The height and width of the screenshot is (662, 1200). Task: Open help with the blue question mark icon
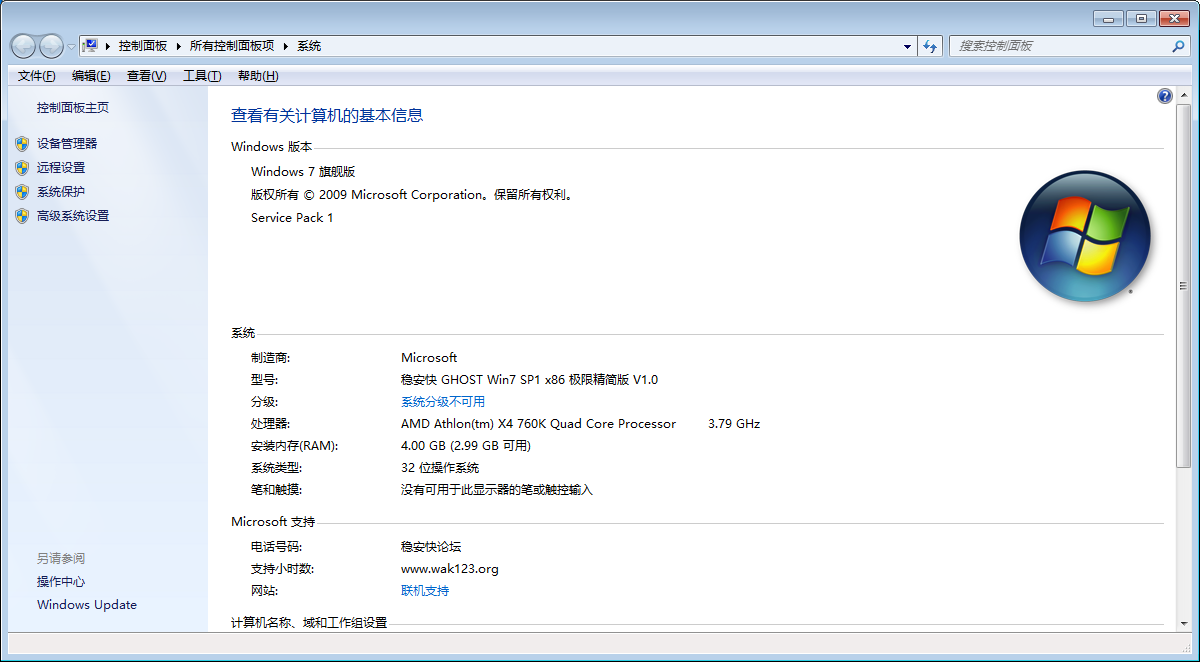click(1164, 96)
